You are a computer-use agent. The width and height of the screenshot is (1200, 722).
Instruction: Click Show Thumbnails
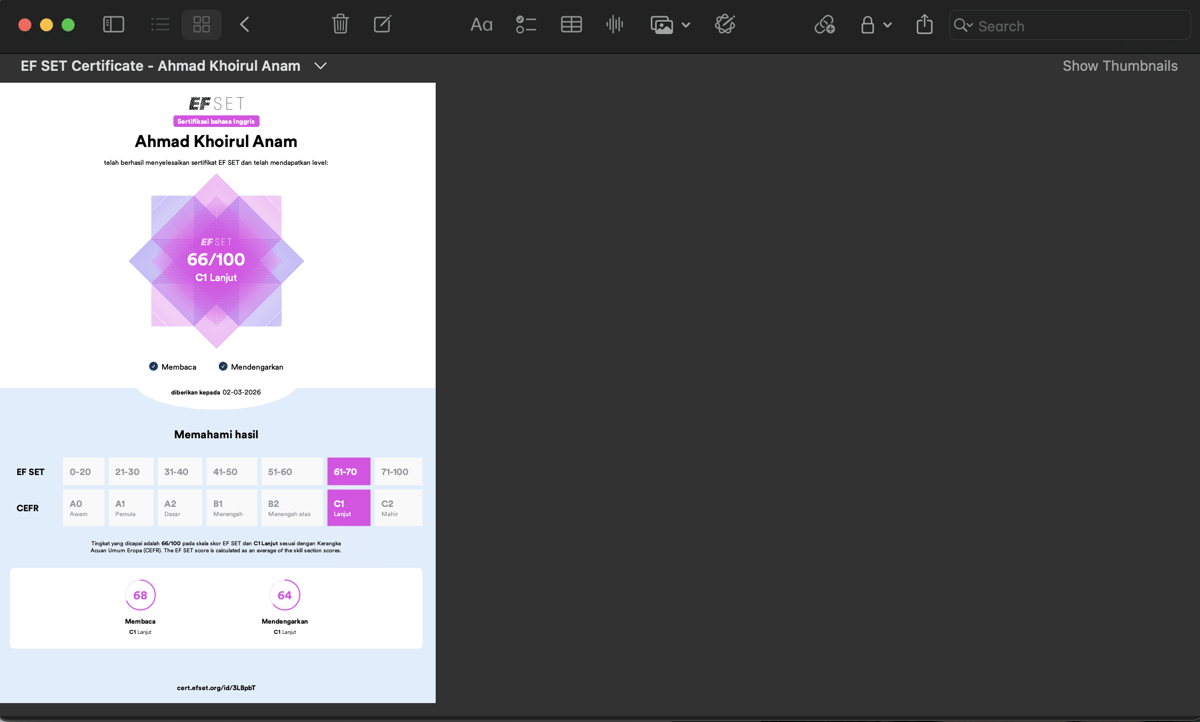[1120, 66]
